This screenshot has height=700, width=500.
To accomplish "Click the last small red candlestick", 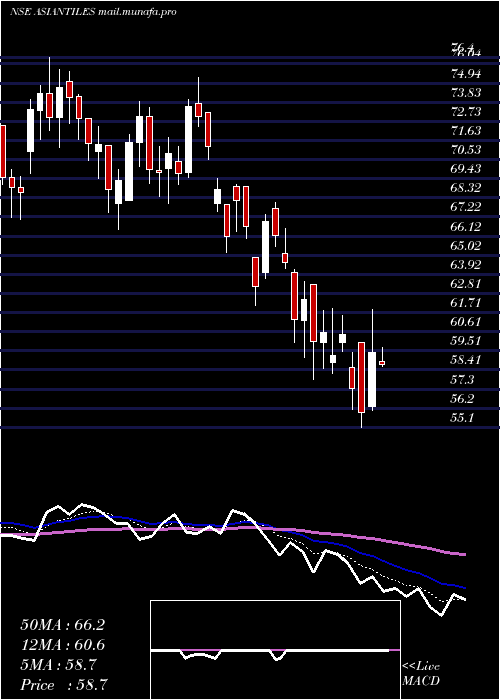I will click(x=382, y=363).
